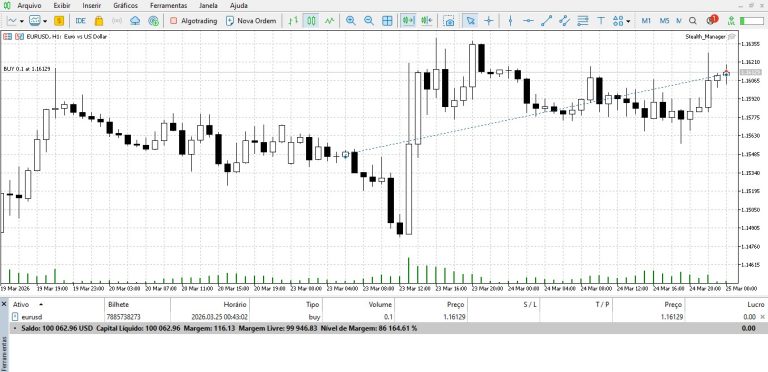Screen dimensions: 768x372
Task: Toggle chart auto scroll
Action: pyautogui.click(x=408, y=21)
